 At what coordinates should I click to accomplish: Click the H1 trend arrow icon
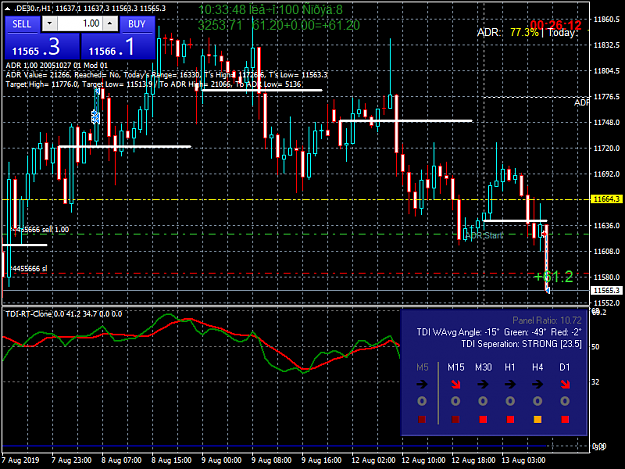[510, 384]
